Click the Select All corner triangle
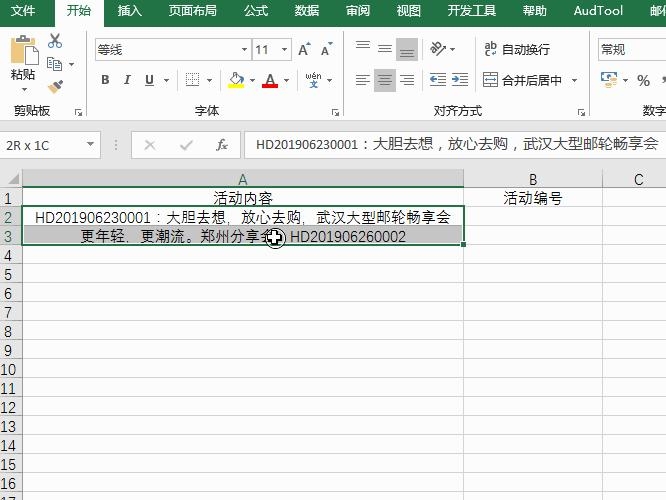The image size is (666, 500). tap(12, 178)
